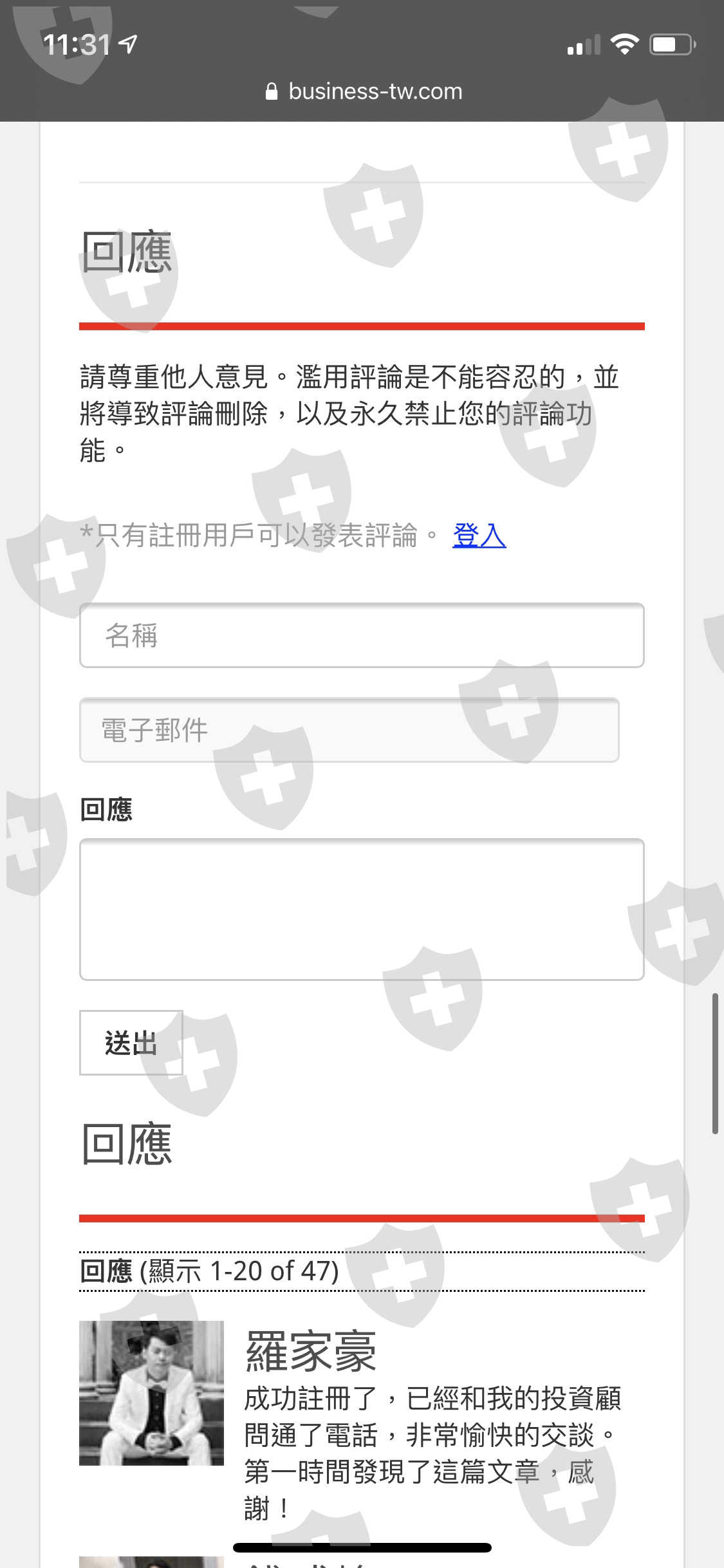The width and height of the screenshot is (724, 1568).
Task: Tap the cellular signal bars icon
Action: coord(584,45)
